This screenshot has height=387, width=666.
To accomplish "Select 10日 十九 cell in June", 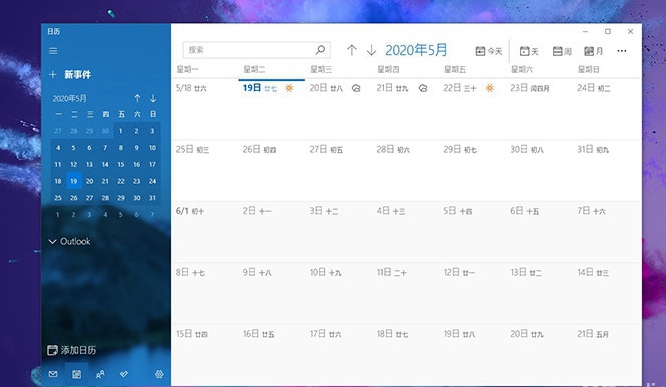I will point(339,294).
